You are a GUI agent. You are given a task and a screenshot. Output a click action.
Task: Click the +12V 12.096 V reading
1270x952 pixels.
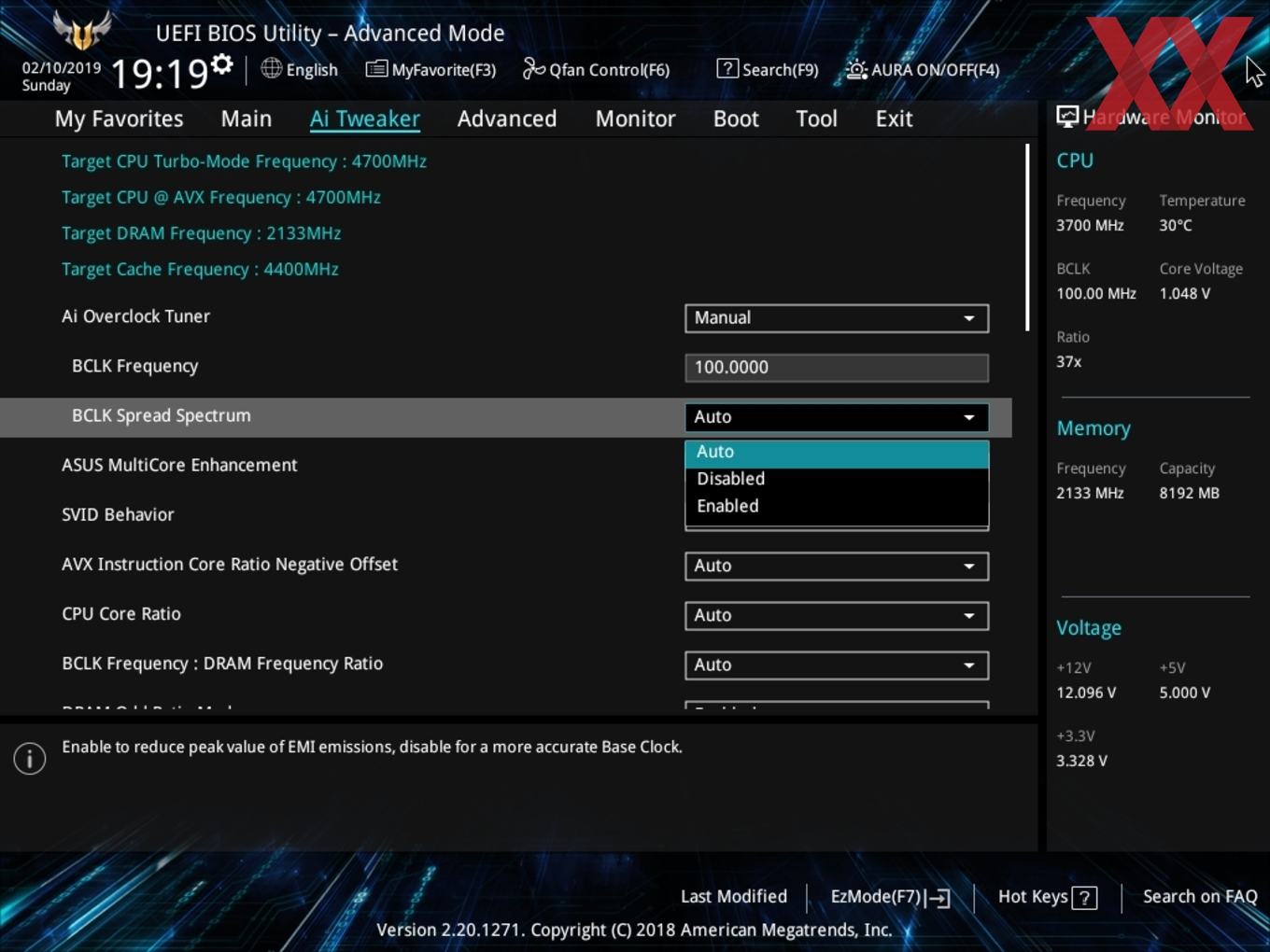click(x=1086, y=693)
